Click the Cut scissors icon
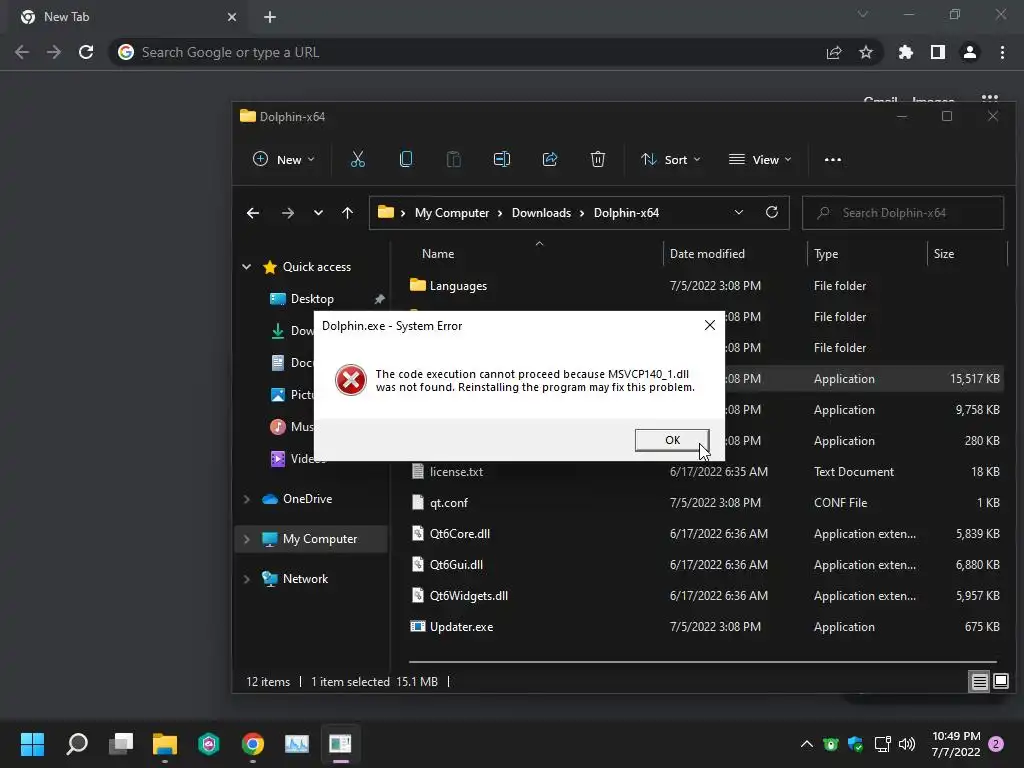This screenshot has width=1024, height=768. pyautogui.click(x=358, y=159)
